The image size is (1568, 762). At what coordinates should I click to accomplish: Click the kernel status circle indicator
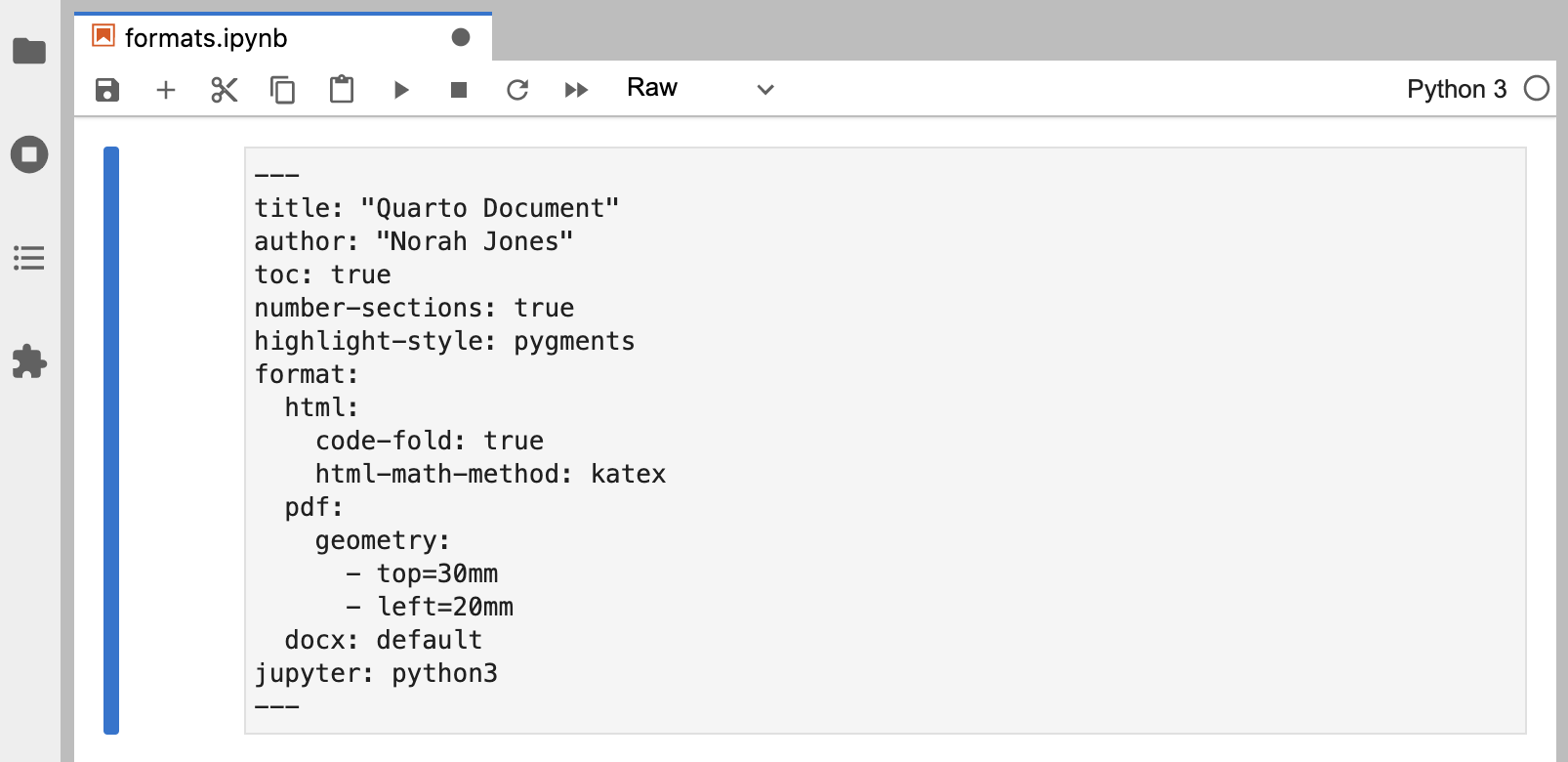coord(1537,89)
